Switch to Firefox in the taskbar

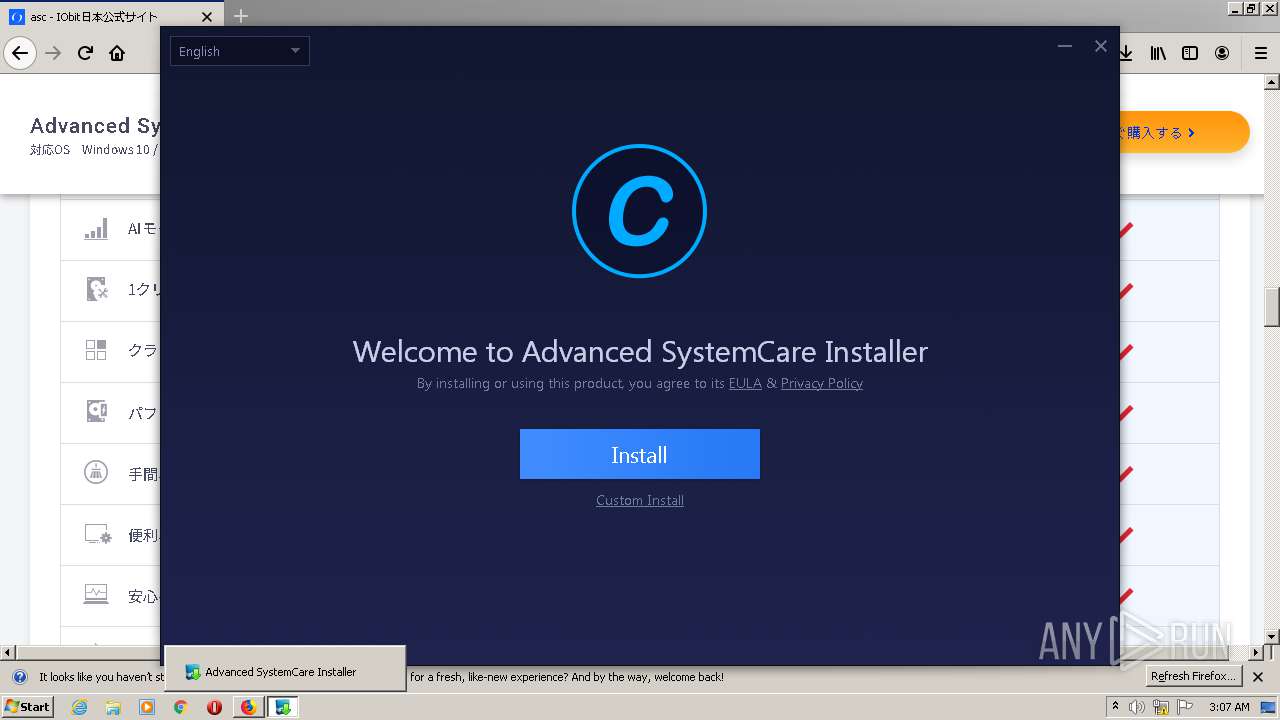(x=248, y=707)
